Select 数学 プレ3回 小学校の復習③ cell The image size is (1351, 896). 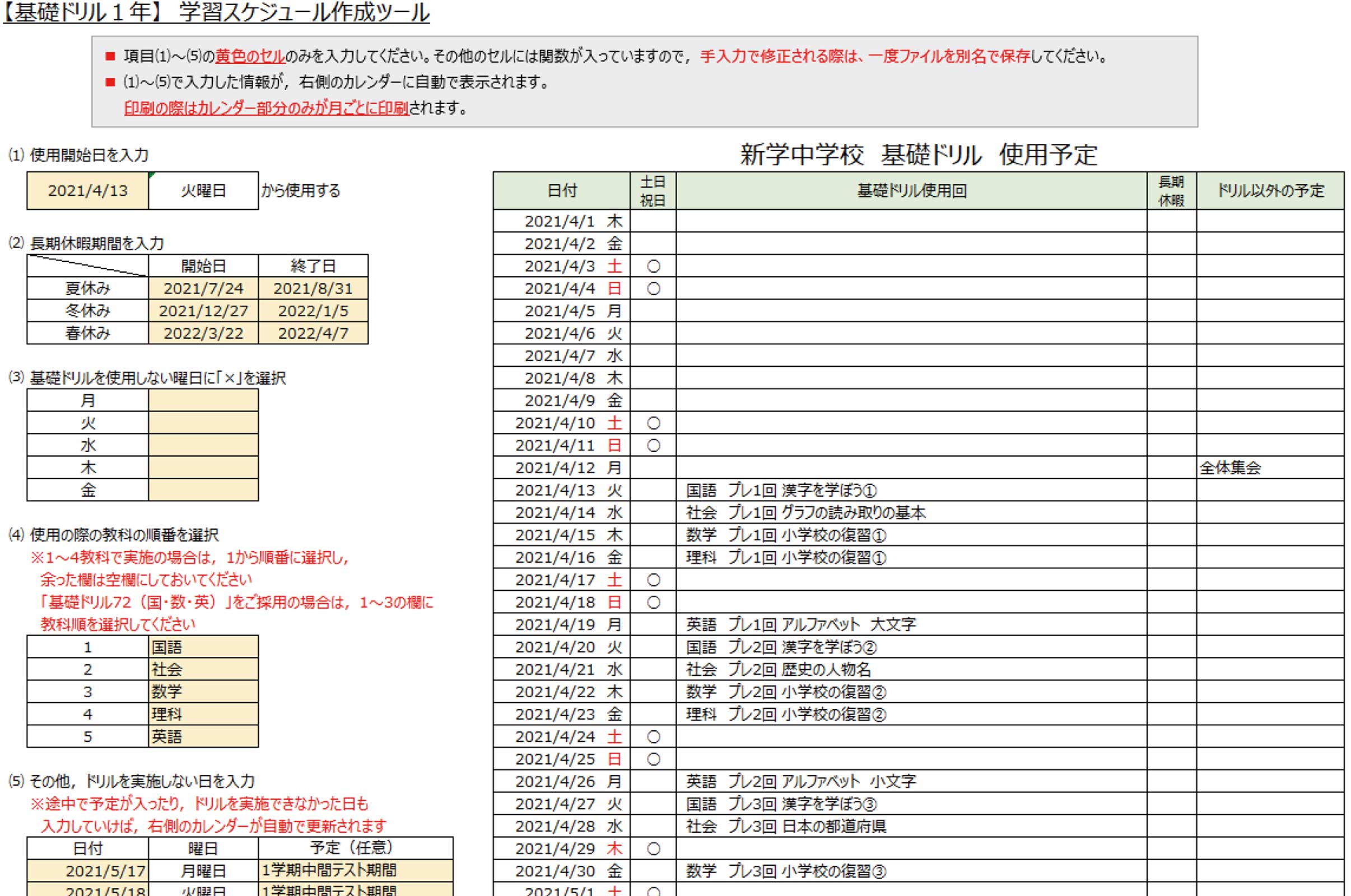911,871
